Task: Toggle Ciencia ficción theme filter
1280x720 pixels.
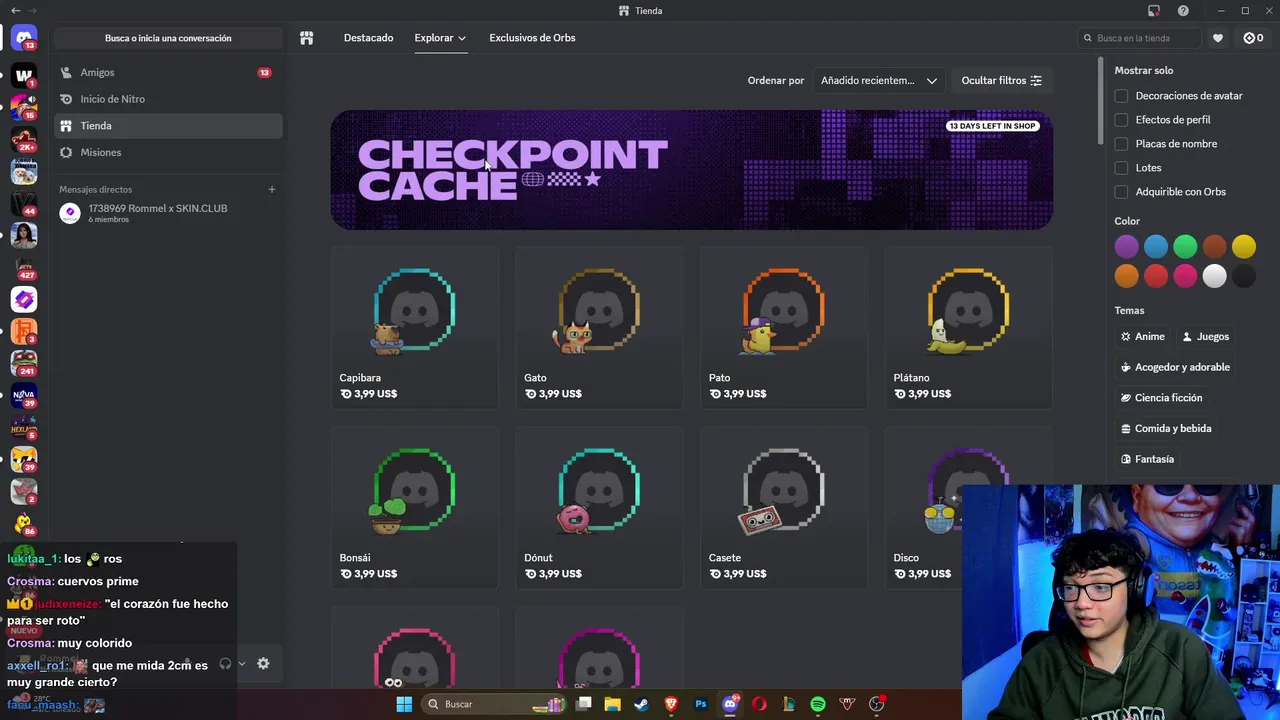Action: tap(1160, 398)
